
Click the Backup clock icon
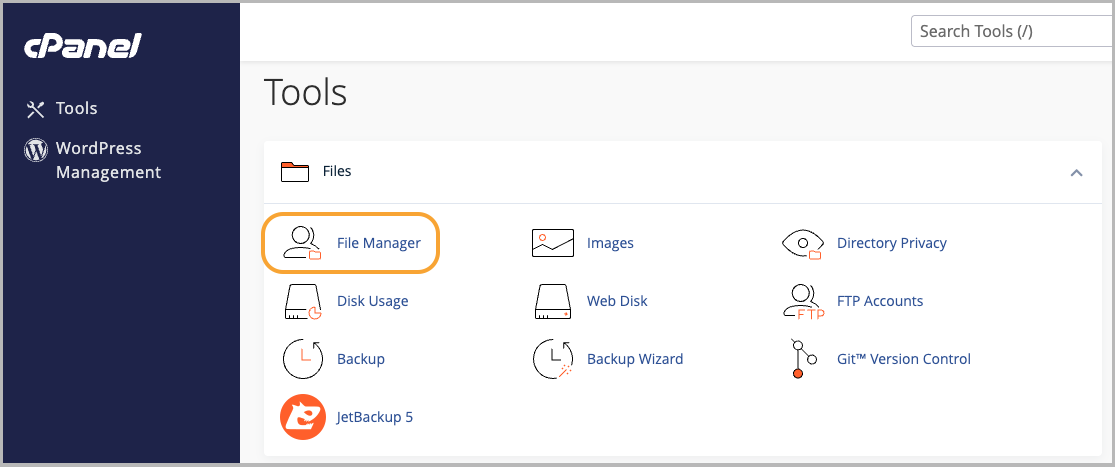click(x=302, y=359)
